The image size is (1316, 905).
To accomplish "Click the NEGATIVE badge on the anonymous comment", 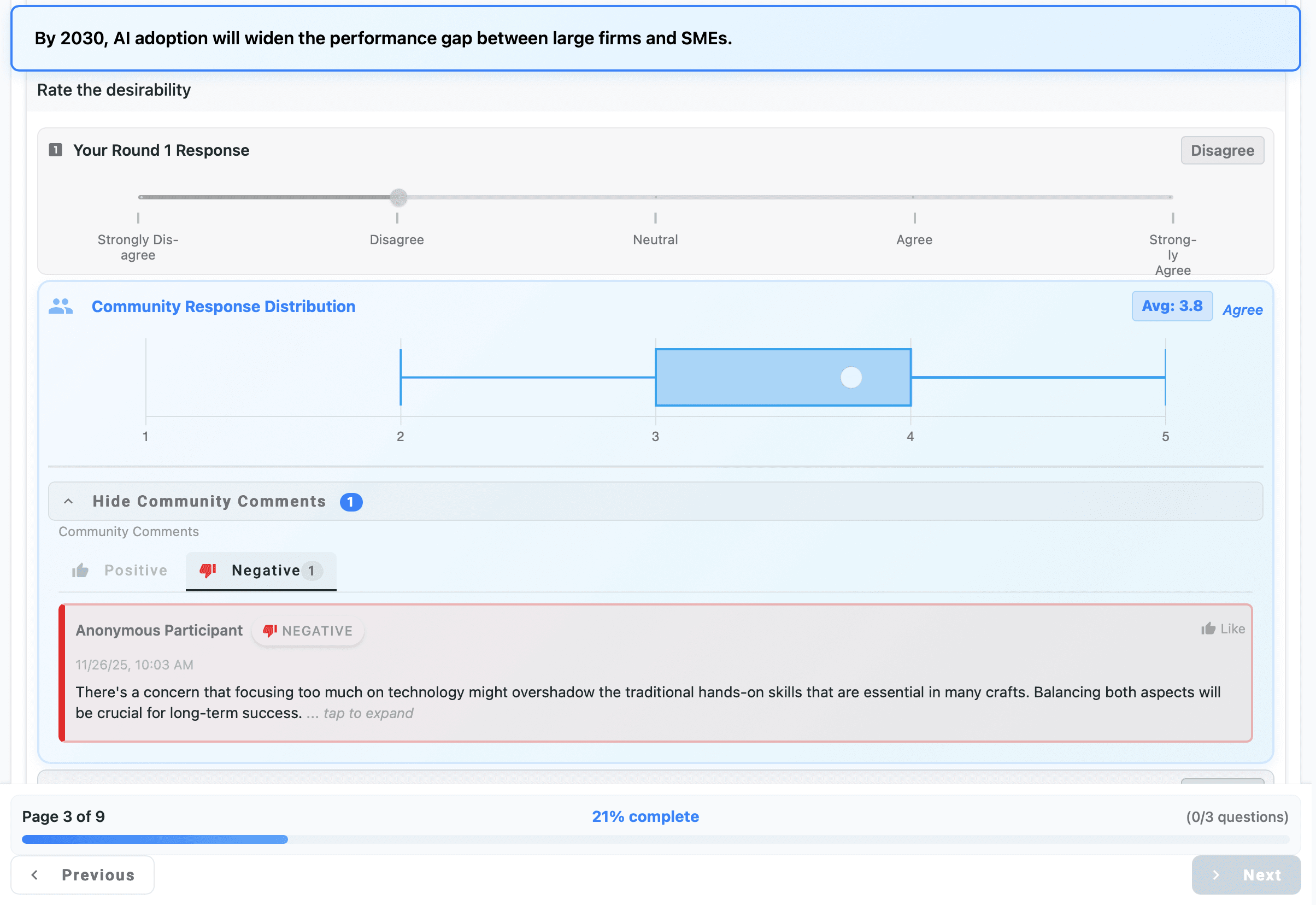I will pos(308,631).
